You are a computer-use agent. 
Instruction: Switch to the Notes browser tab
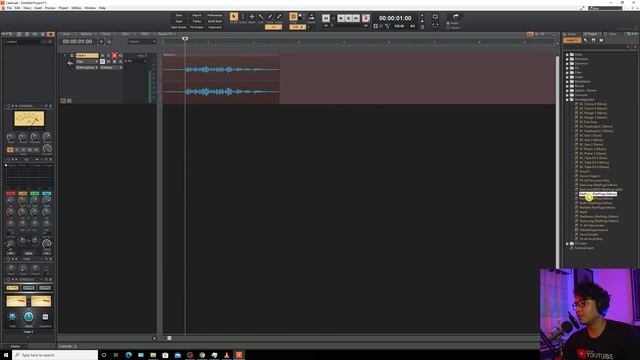612,34
